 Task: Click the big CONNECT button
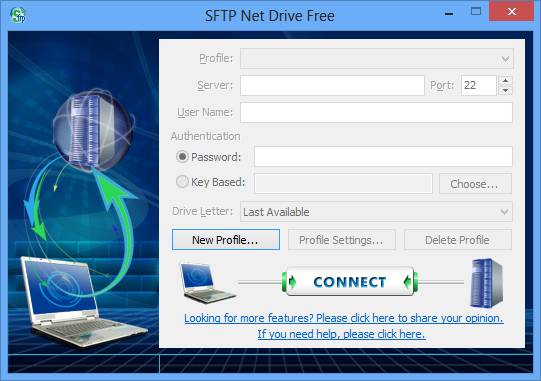tap(350, 282)
